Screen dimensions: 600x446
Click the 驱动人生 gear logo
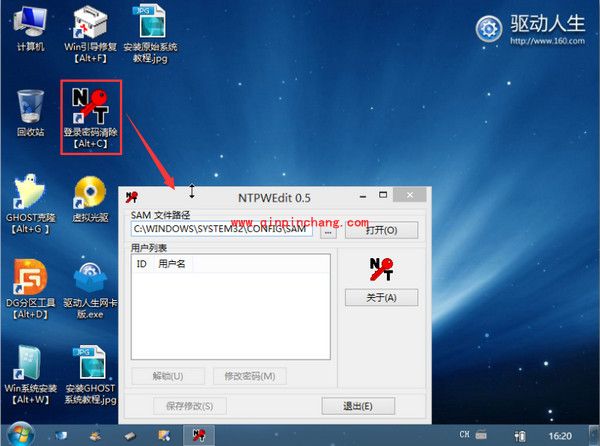click(x=489, y=29)
